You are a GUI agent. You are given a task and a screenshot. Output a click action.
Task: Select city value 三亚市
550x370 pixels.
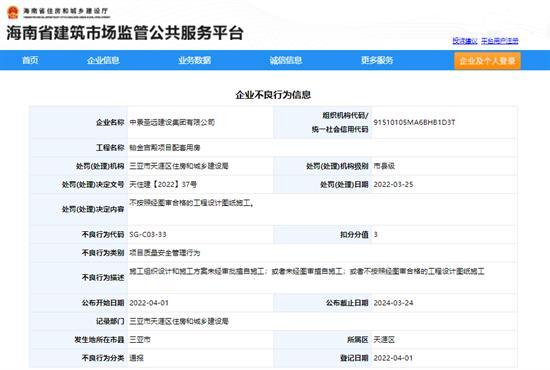pos(140,339)
